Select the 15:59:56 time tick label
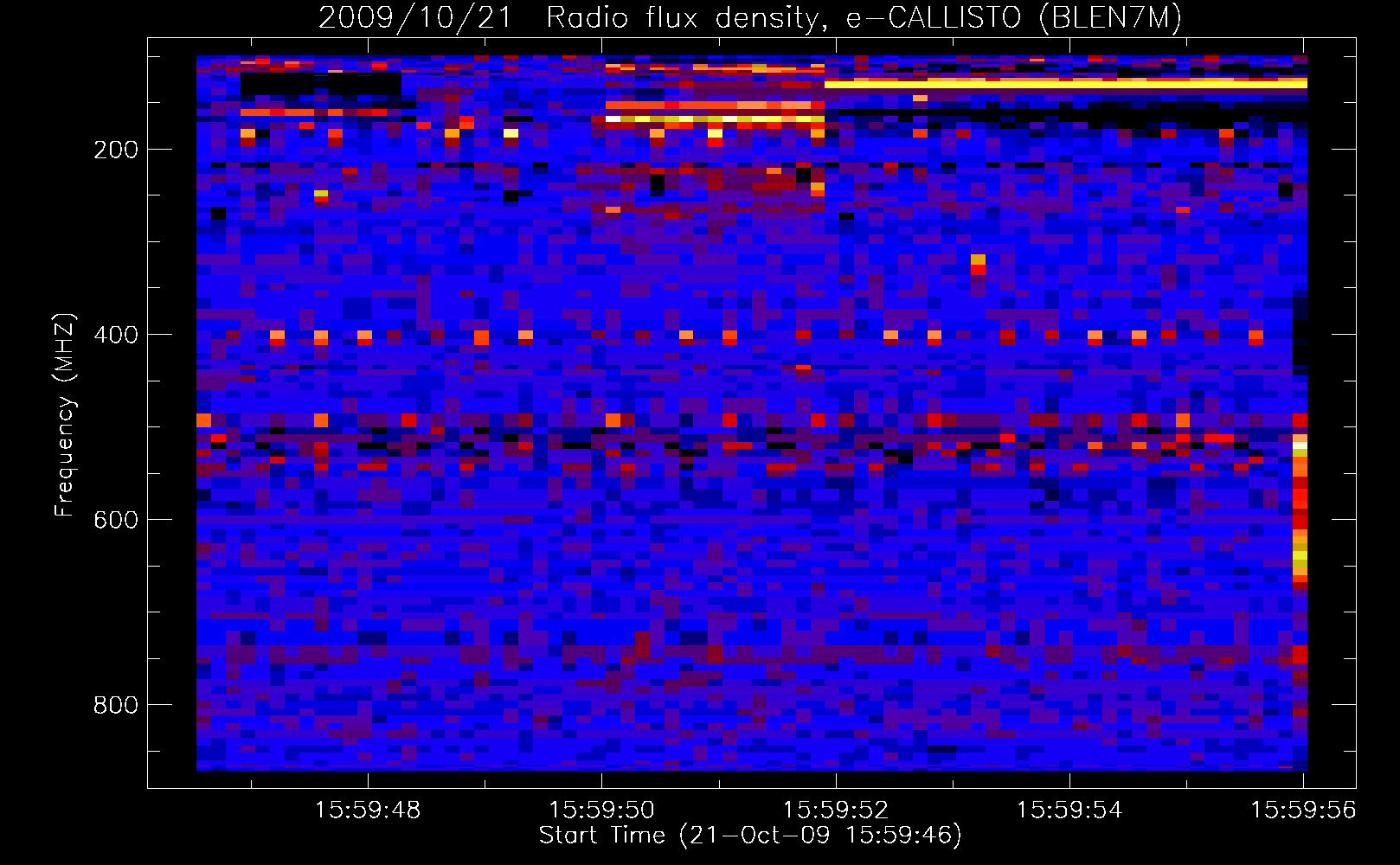This screenshot has height=865, width=1400. pyautogui.click(x=1303, y=810)
